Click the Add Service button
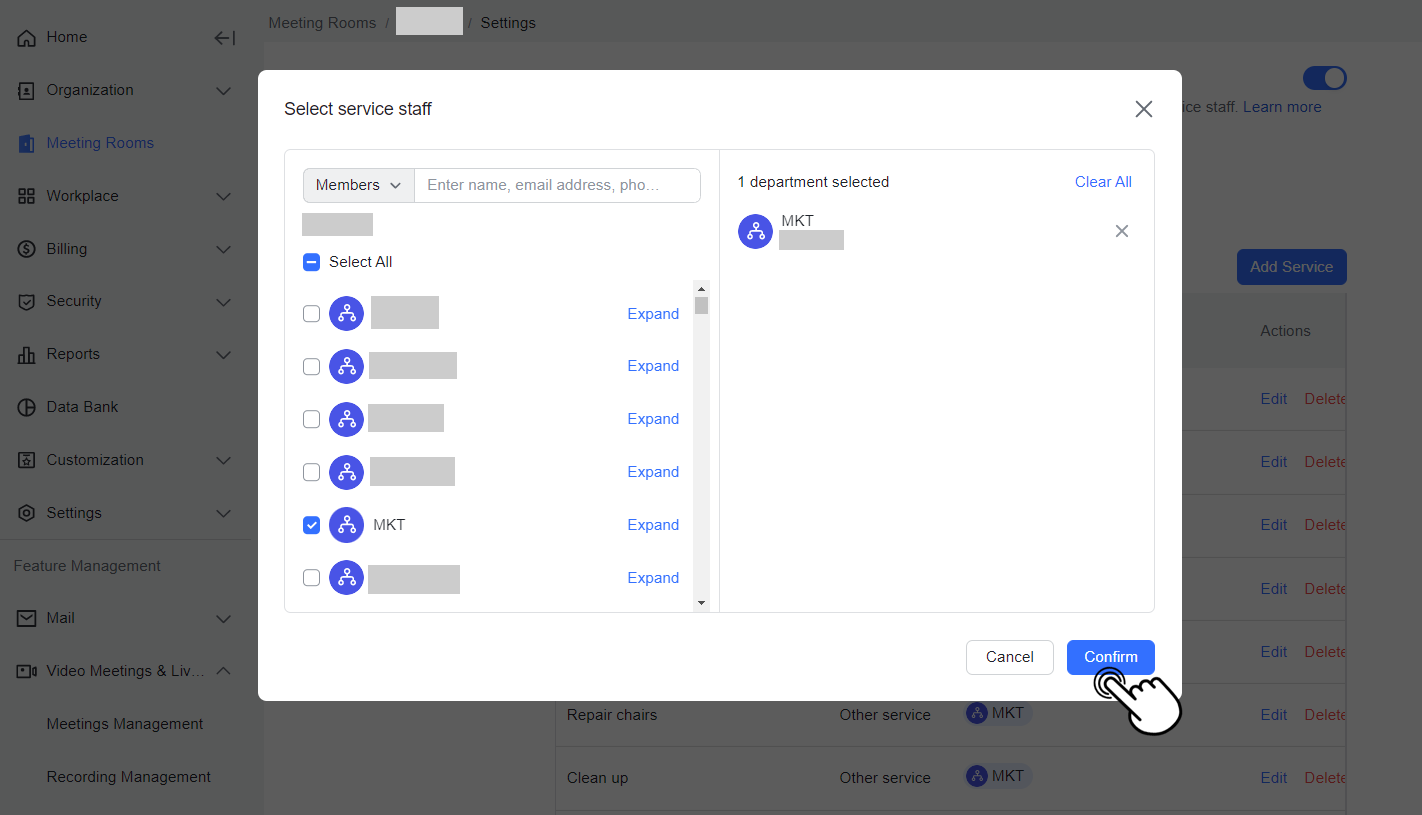 pos(1292,267)
